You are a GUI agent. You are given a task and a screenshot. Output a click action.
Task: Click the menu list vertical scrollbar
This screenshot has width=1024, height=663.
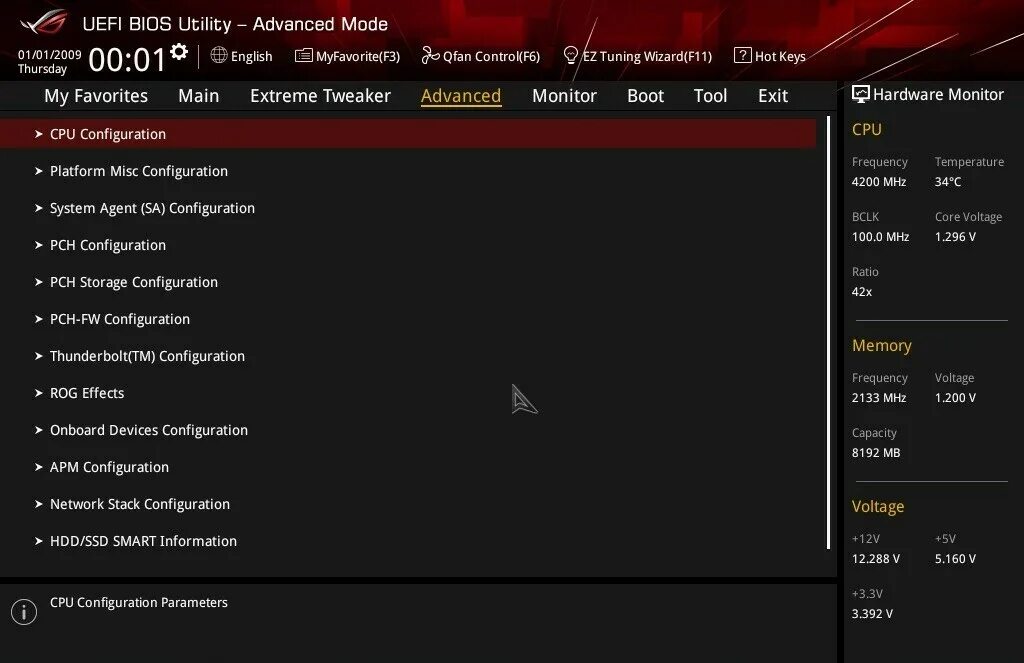(x=828, y=332)
